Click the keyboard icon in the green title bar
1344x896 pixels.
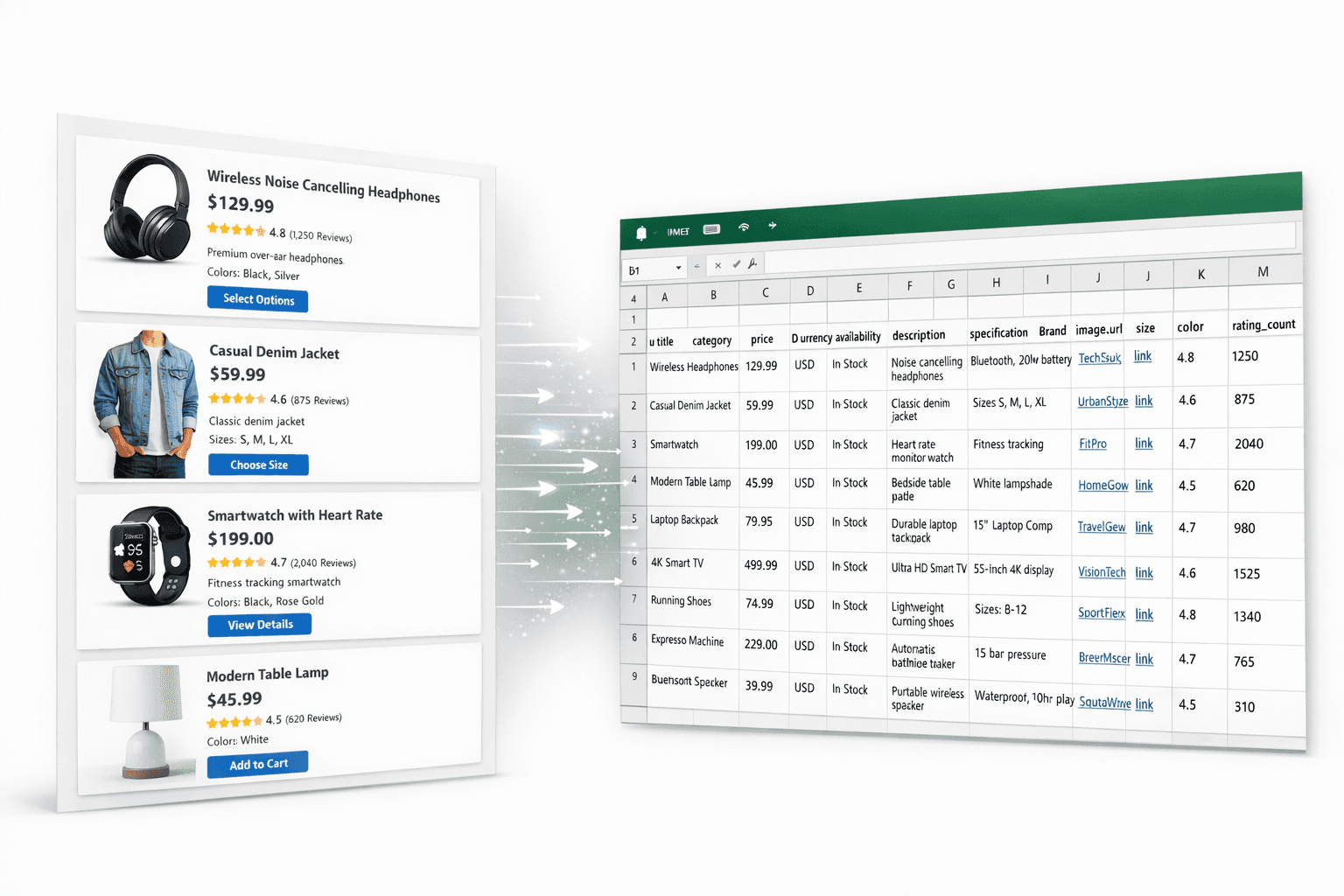point(711,229)
